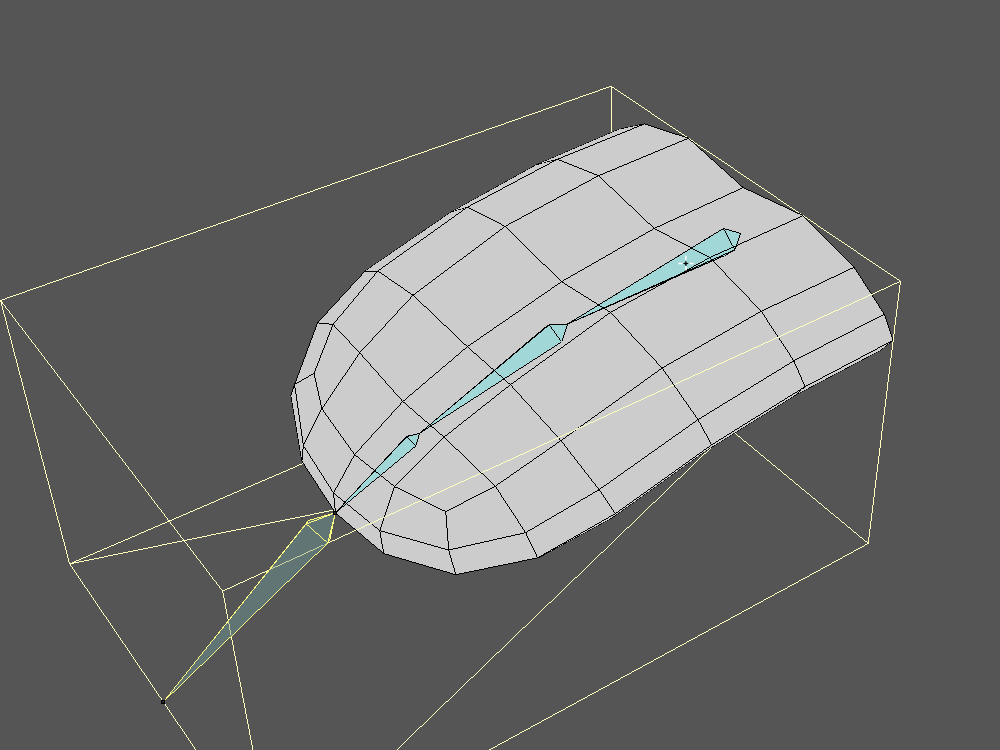This screenshot has width=1000, height=750.
Task: Click the joint where the yellow bone meets the mesh
Action: pyautogui.click(x=333, y=512)
